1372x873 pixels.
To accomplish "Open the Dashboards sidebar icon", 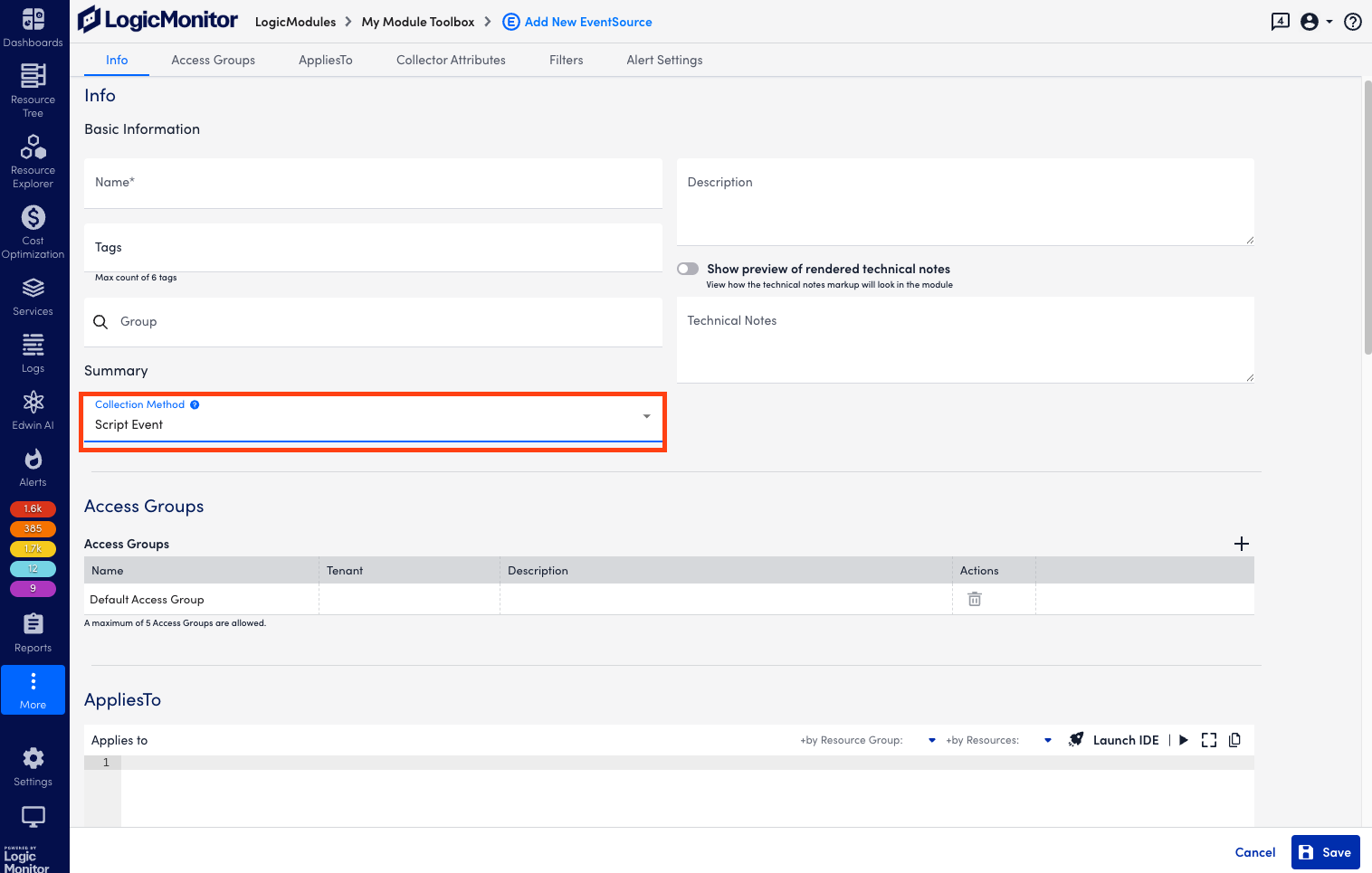I will [x=33, y=22].
